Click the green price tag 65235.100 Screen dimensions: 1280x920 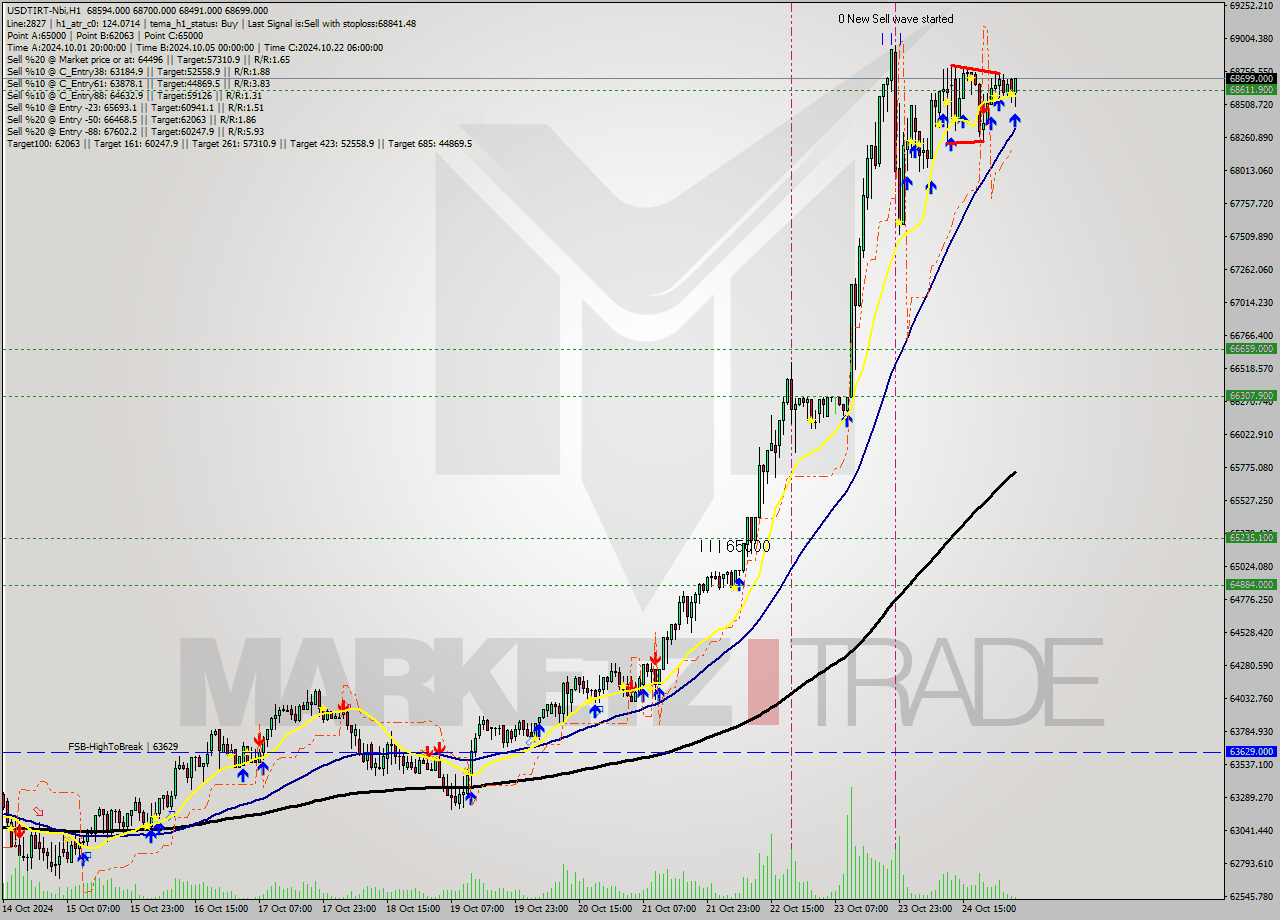point(1251,537)
